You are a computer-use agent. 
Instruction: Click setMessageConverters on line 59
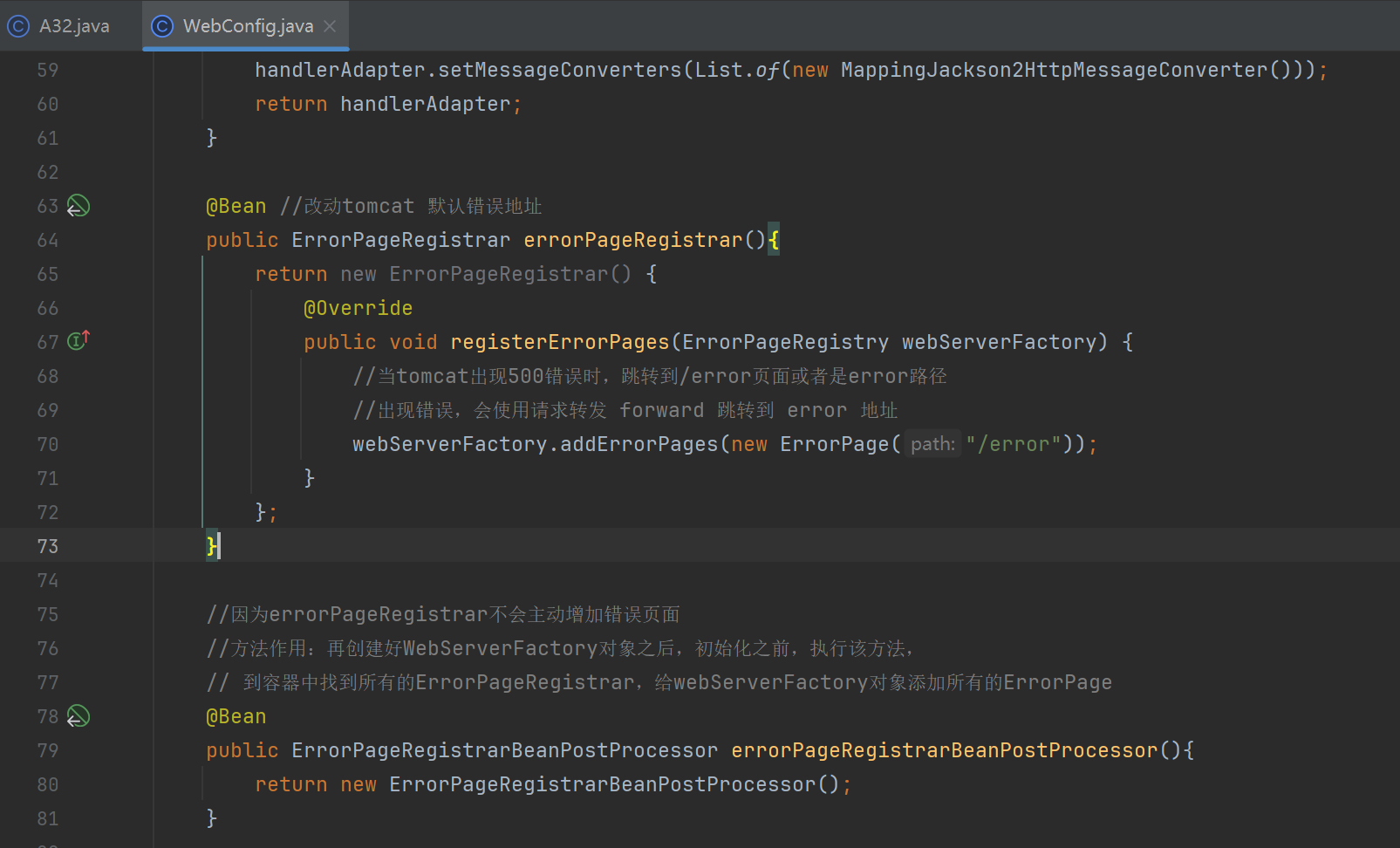(560, 70)
